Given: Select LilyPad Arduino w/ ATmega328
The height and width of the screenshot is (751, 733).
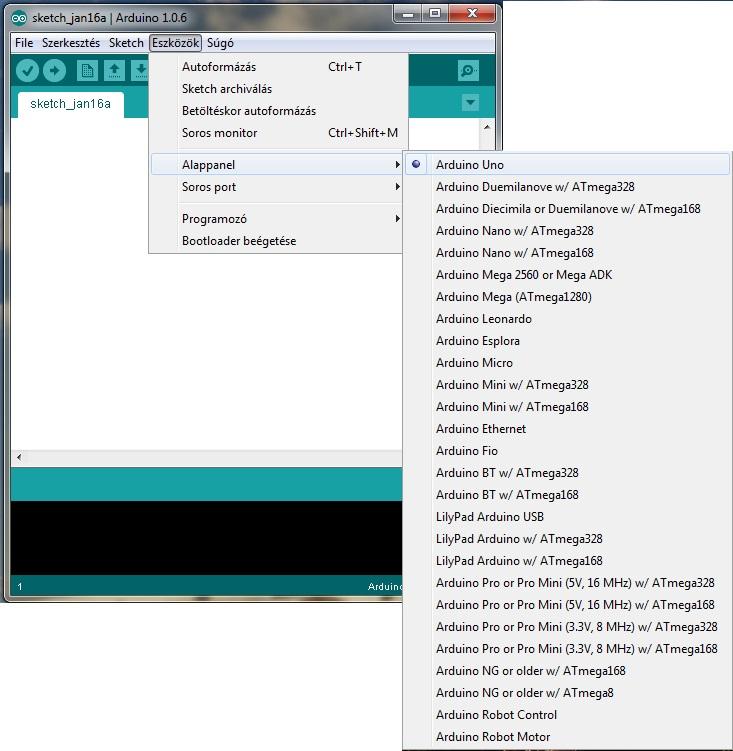Looking at the screenshot, I should coord(567,539).
